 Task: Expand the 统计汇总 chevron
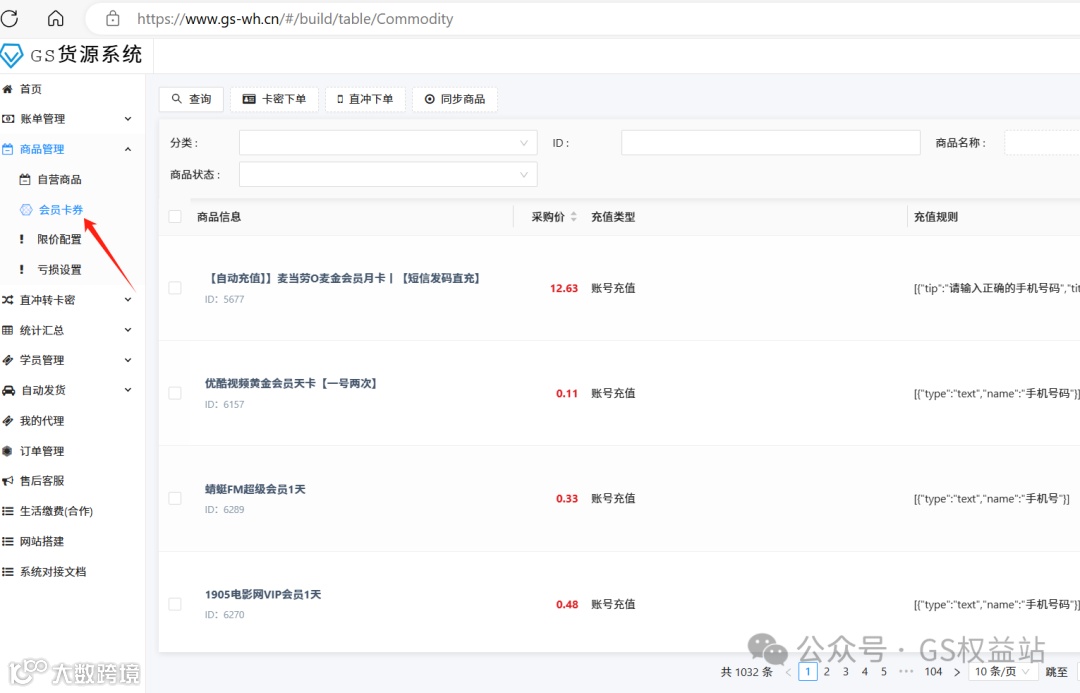click(x=128, y=330)
